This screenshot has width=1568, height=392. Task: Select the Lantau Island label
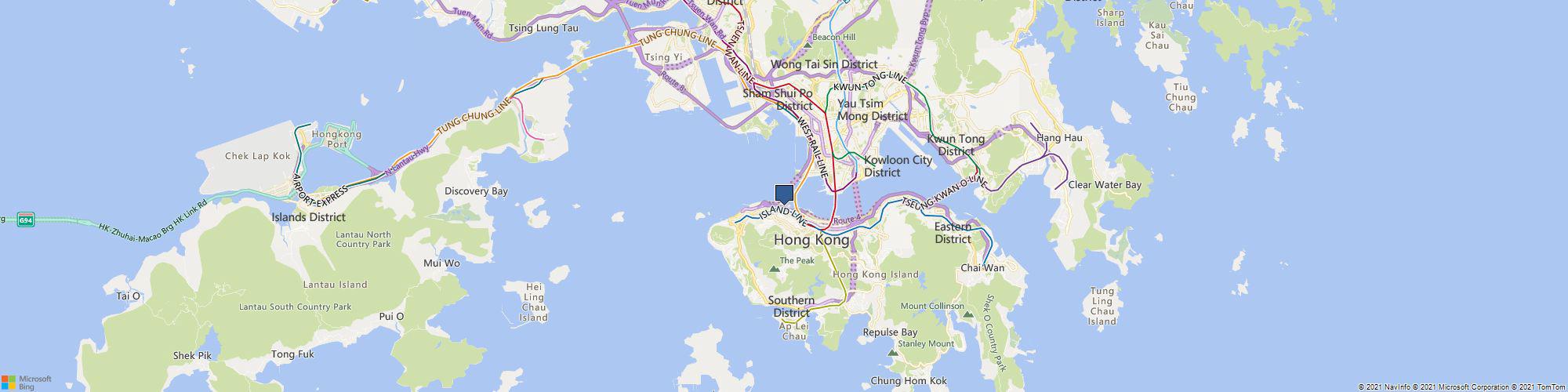(336, 285)
